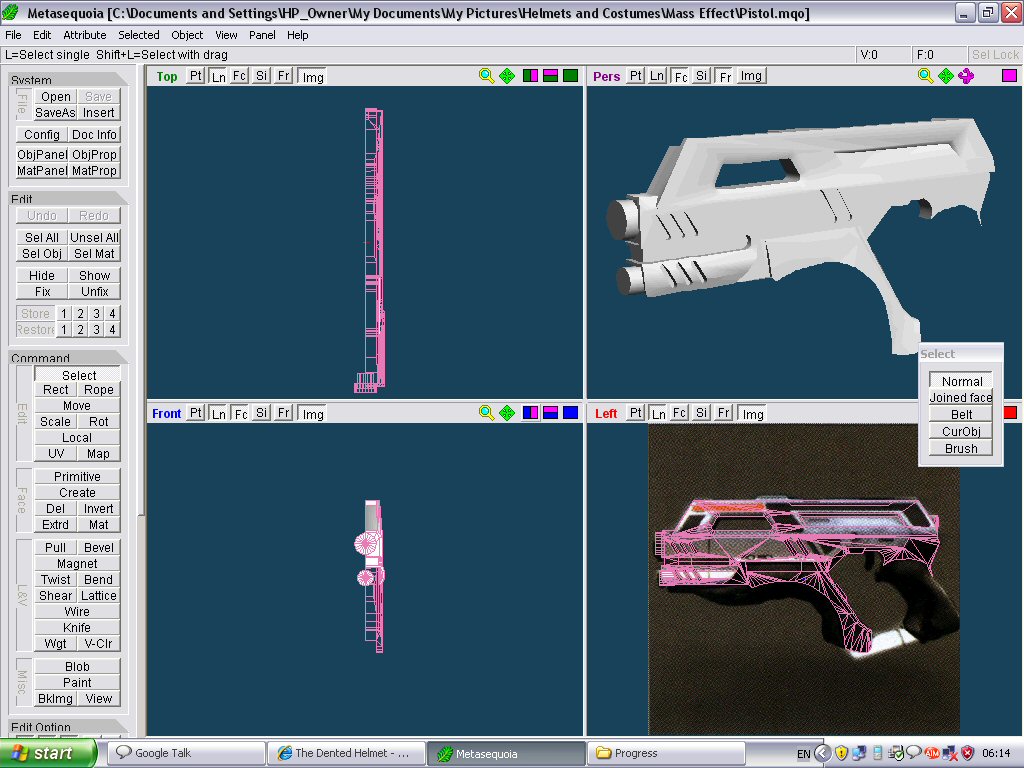
Task: Open the Progress folder taskbar item
Action: click(666, 753)
